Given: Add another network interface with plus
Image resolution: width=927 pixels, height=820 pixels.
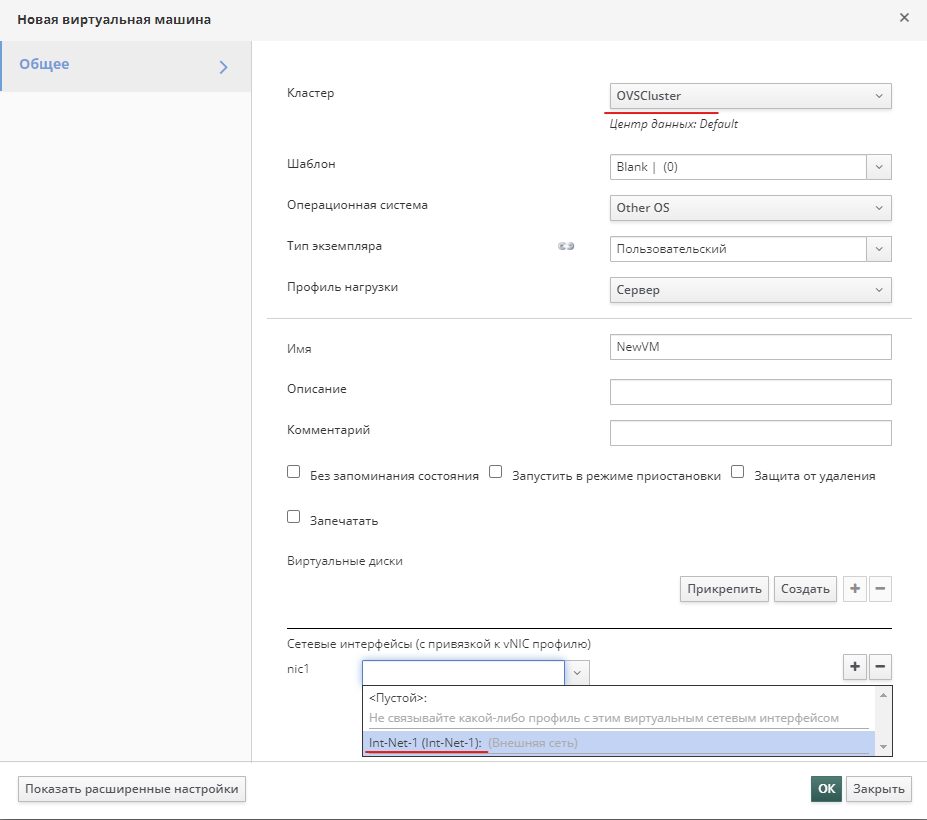Looking at the screenshot, I should pyautogui.click(x=854, y=667).
